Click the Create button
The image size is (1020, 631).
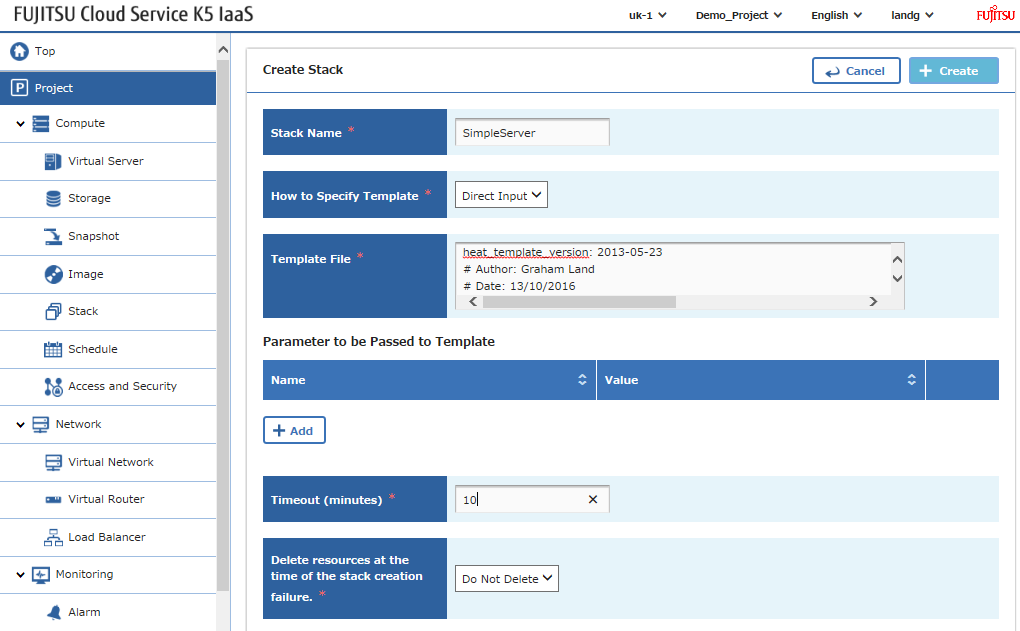point(954,70)
